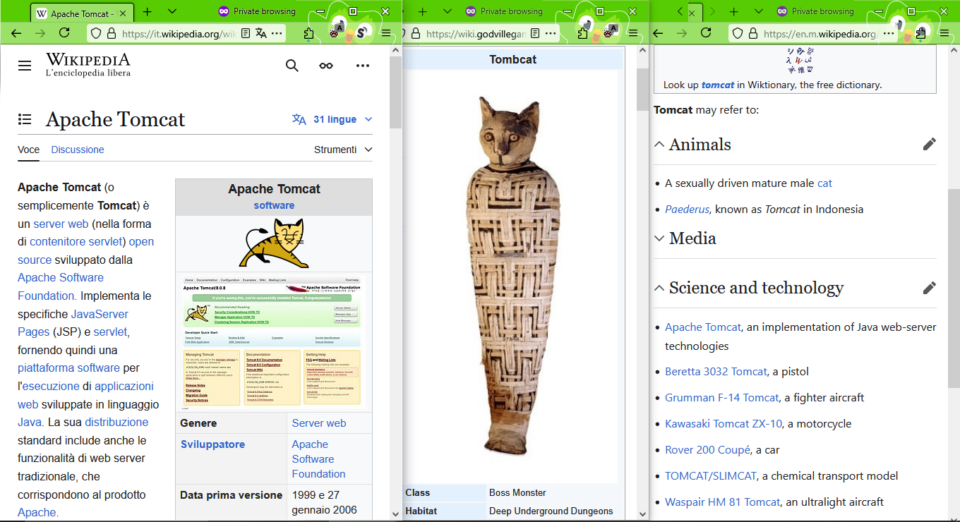Open the Tomcat web page screenshot thumbnail
Image resolution: width=960 pixels, height=522 pixels.
(274, 341)
